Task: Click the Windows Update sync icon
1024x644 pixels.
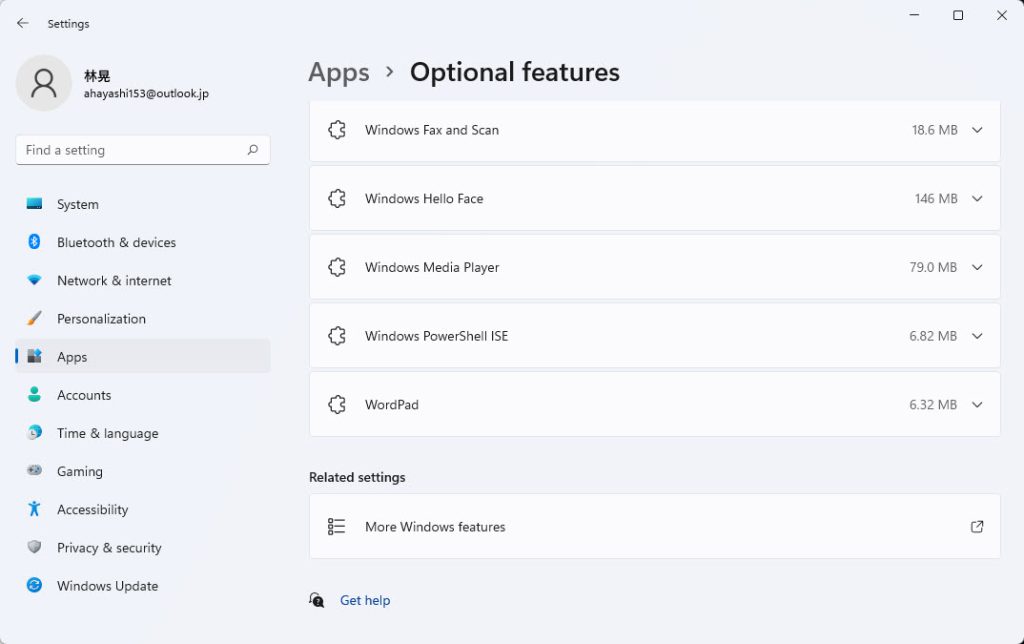Action: 35,585
